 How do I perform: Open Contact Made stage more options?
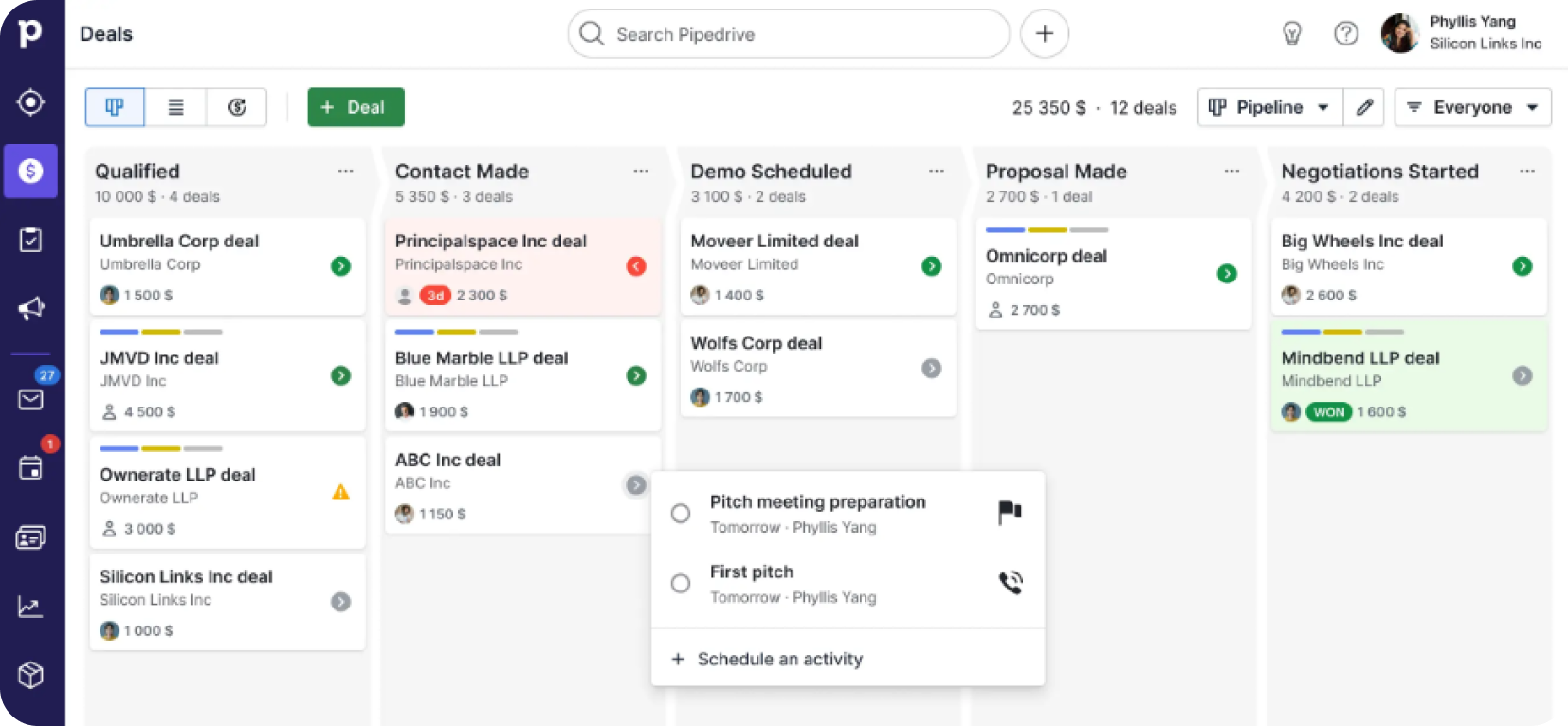641,172
